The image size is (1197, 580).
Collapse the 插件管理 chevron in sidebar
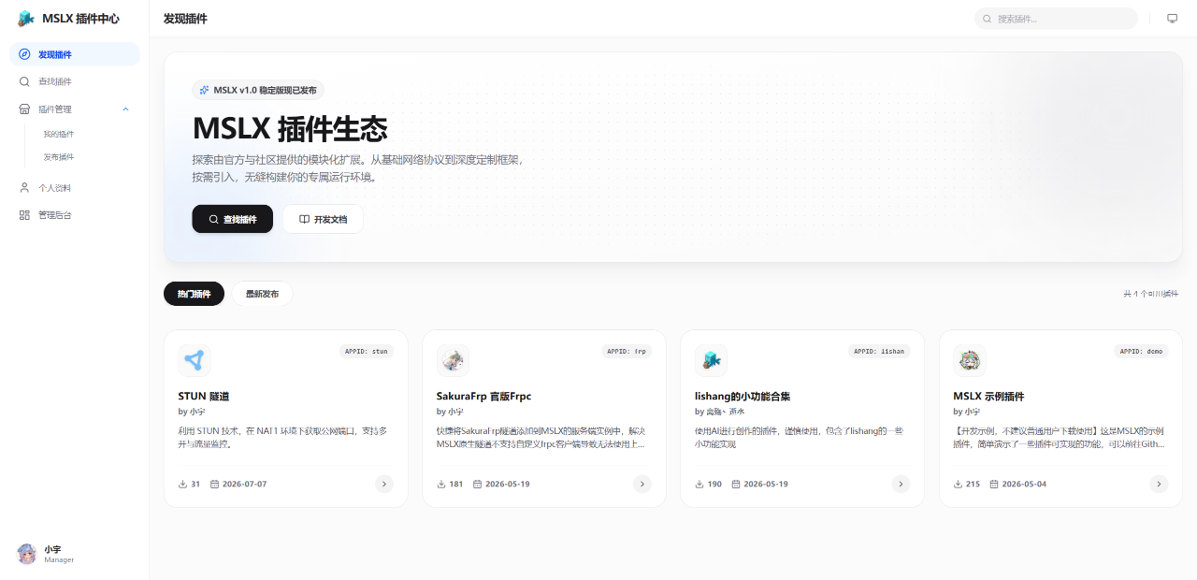(126, 109)
